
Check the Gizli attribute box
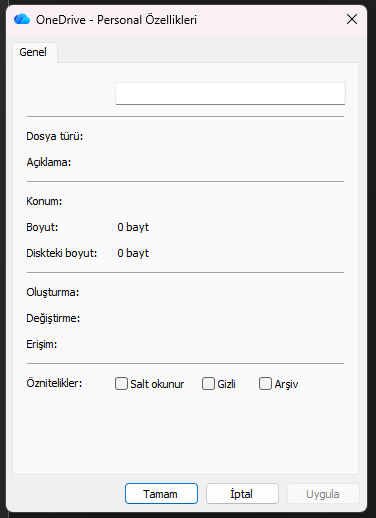[208, 384]
